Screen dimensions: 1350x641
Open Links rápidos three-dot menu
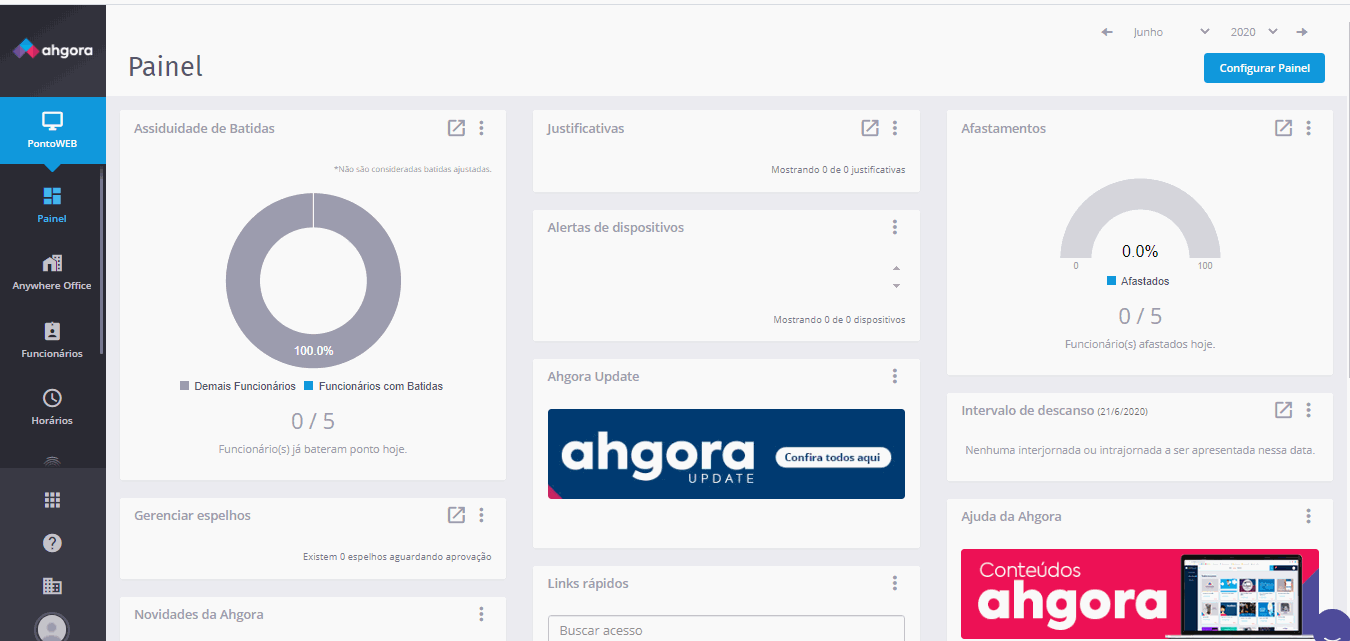[895, 583]
